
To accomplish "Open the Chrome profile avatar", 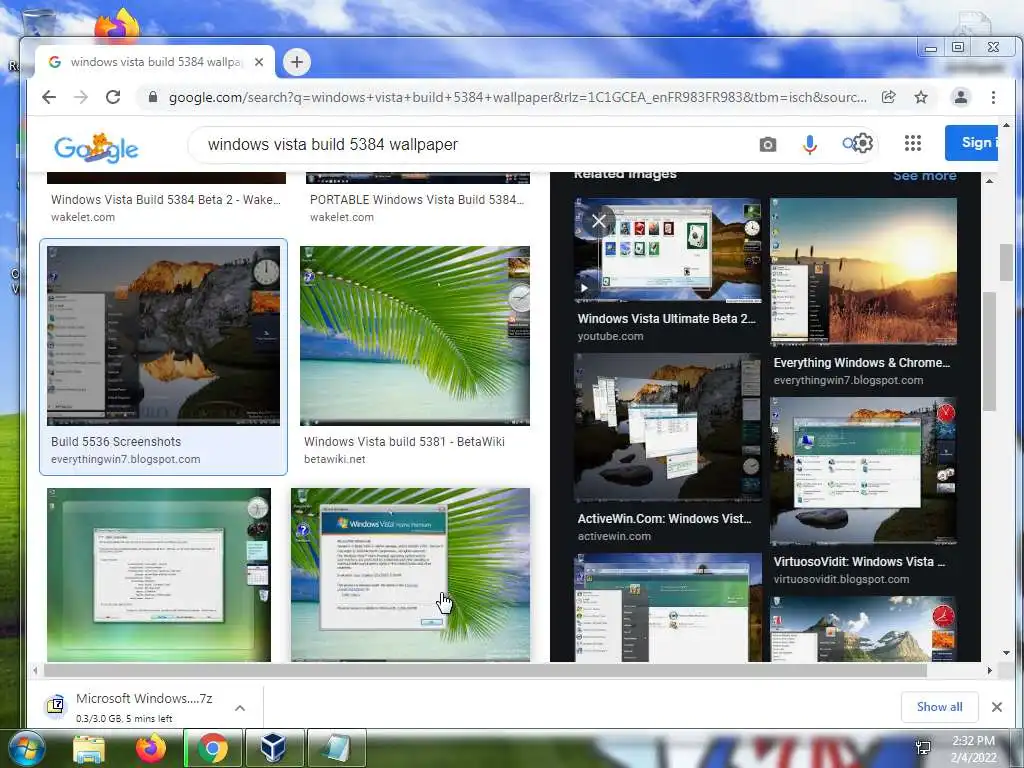I will point(961,97).
